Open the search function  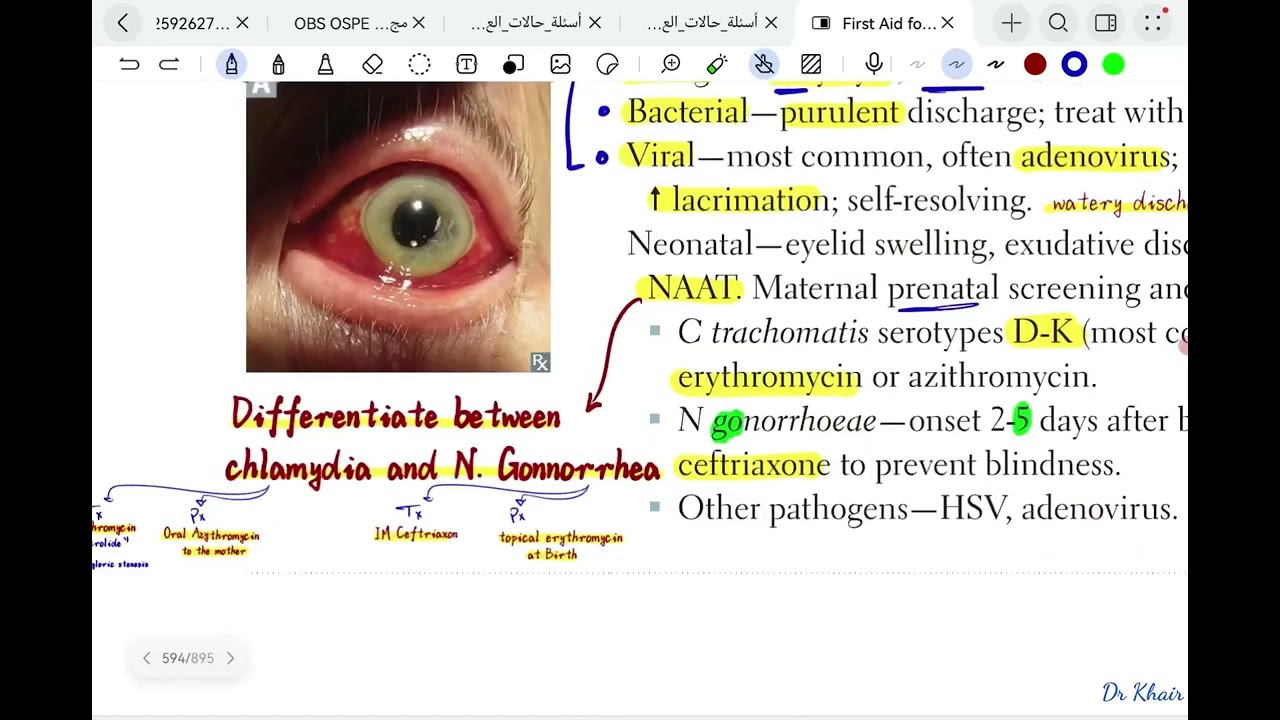pos(1058,23)
